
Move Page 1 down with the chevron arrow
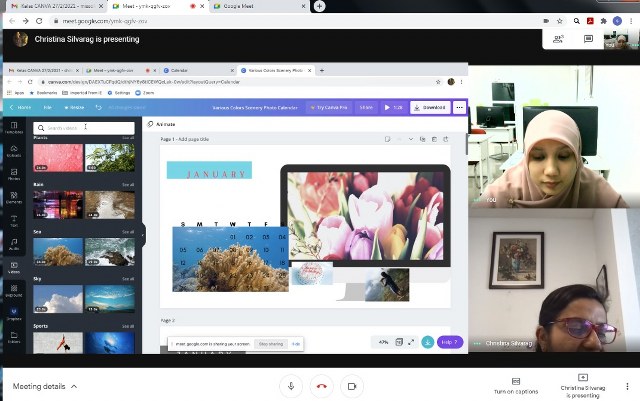tap(411, 139)
